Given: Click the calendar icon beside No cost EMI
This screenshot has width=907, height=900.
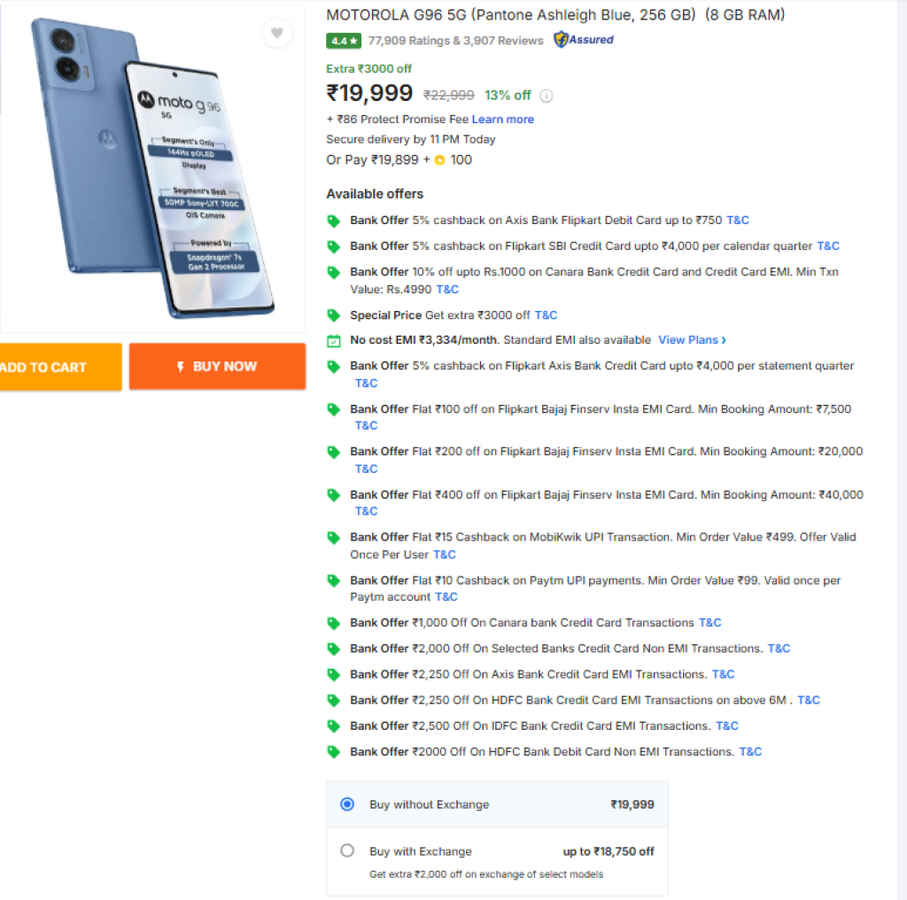Looking at the screenshot, I should coord(333,340).
